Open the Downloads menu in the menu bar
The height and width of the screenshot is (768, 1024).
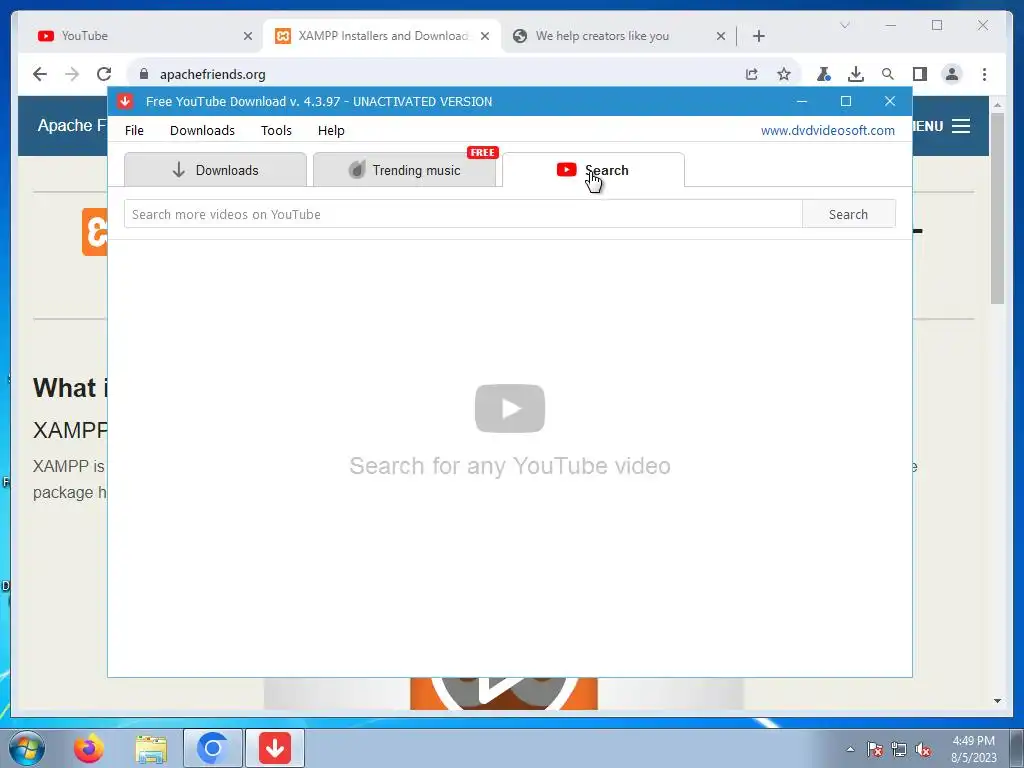pos(202,131)
